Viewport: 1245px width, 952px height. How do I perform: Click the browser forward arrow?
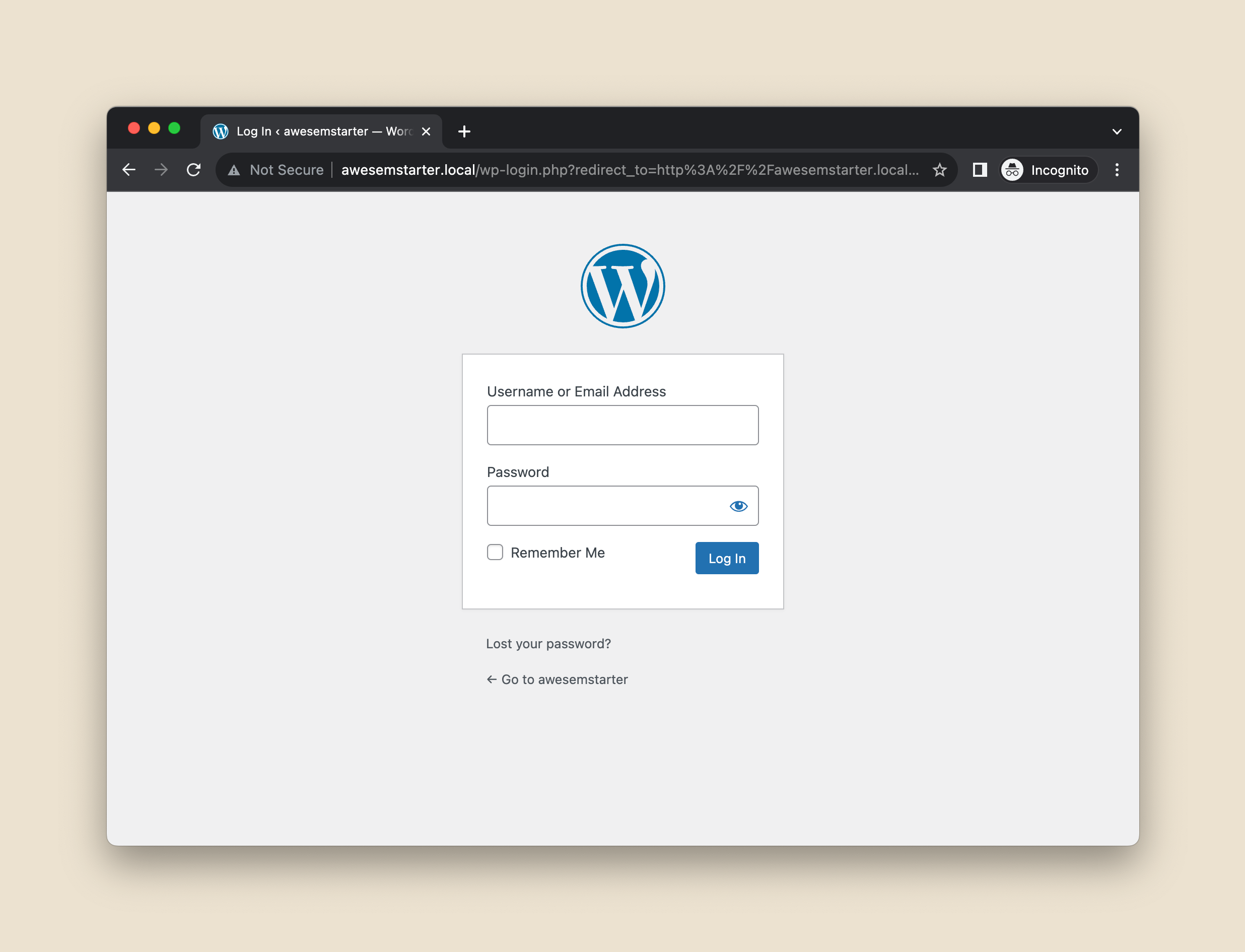click(161, 169)
